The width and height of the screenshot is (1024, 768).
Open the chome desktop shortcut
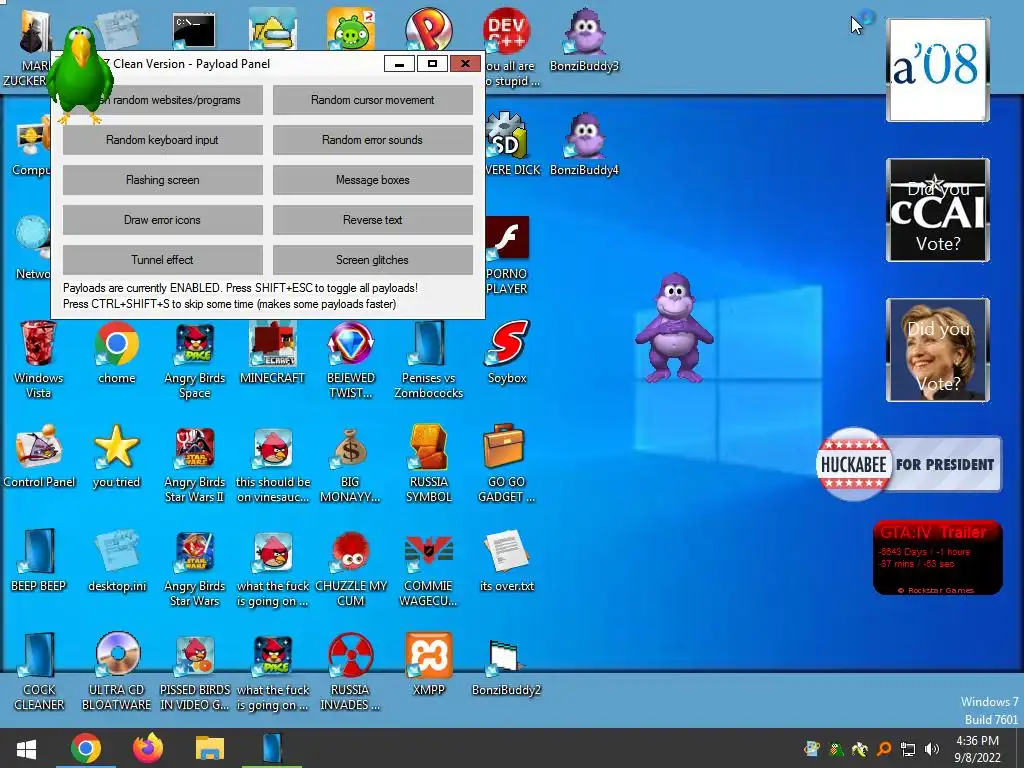pos(117,353)
